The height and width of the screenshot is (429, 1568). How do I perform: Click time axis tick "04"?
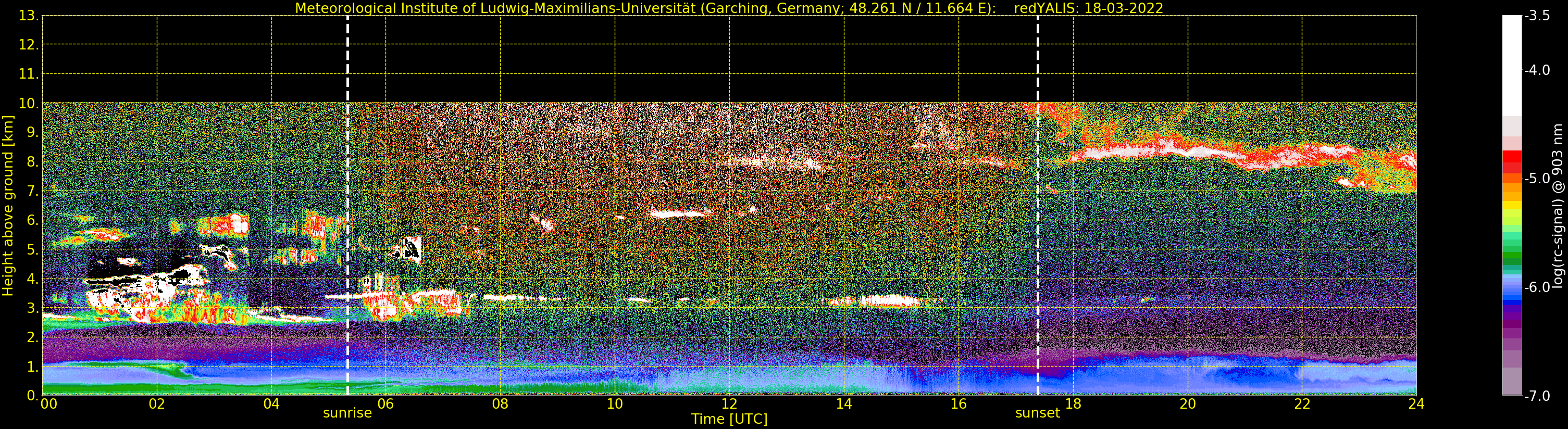[271, 404]
